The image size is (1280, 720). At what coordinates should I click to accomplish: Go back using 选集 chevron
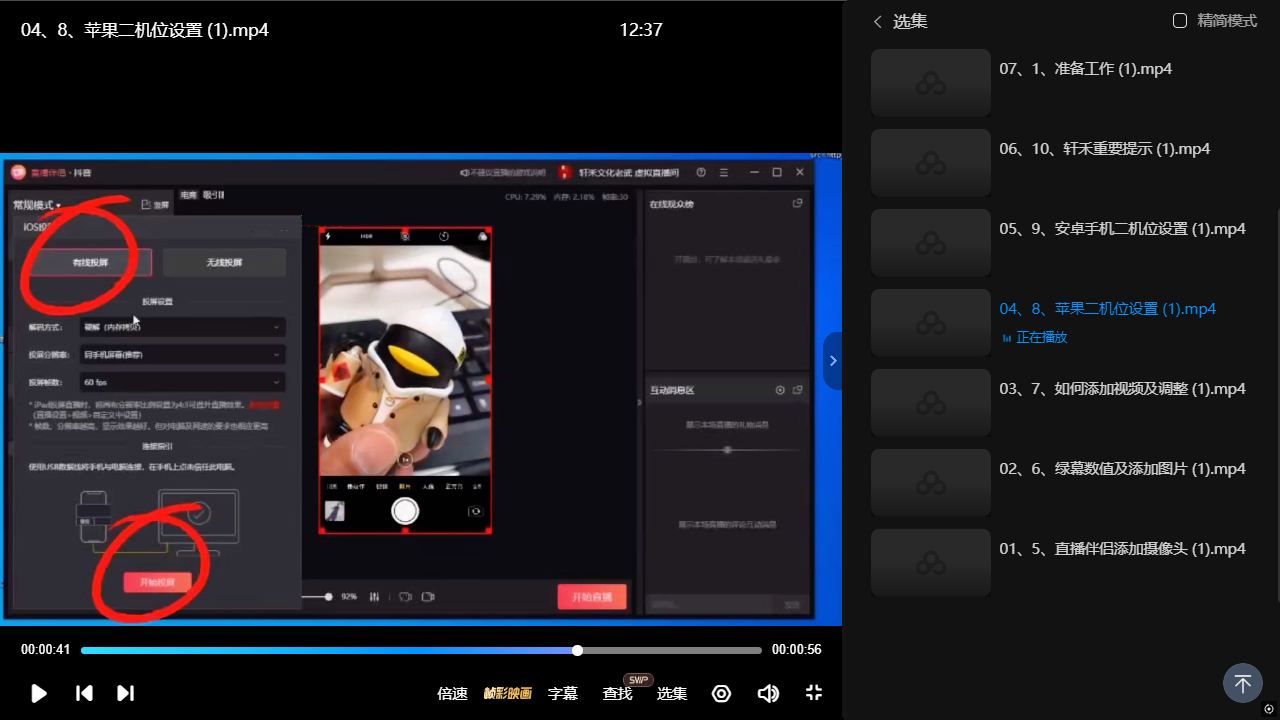point(878,21)
